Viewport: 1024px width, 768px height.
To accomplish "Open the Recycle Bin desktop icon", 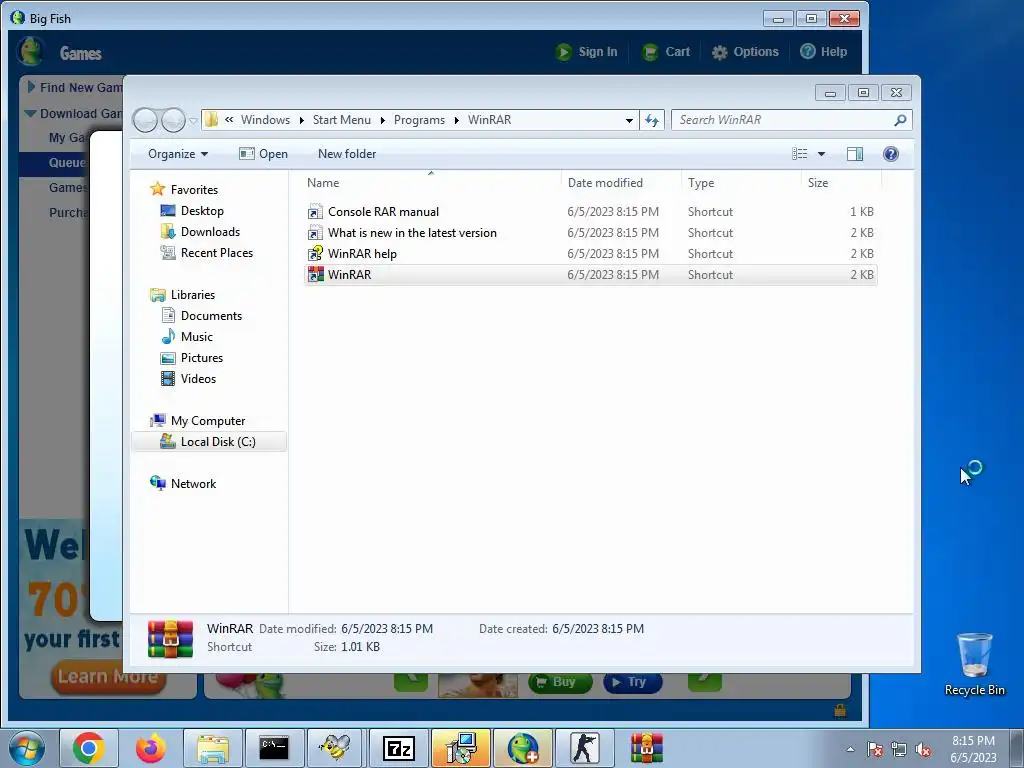I will (974, 664).
